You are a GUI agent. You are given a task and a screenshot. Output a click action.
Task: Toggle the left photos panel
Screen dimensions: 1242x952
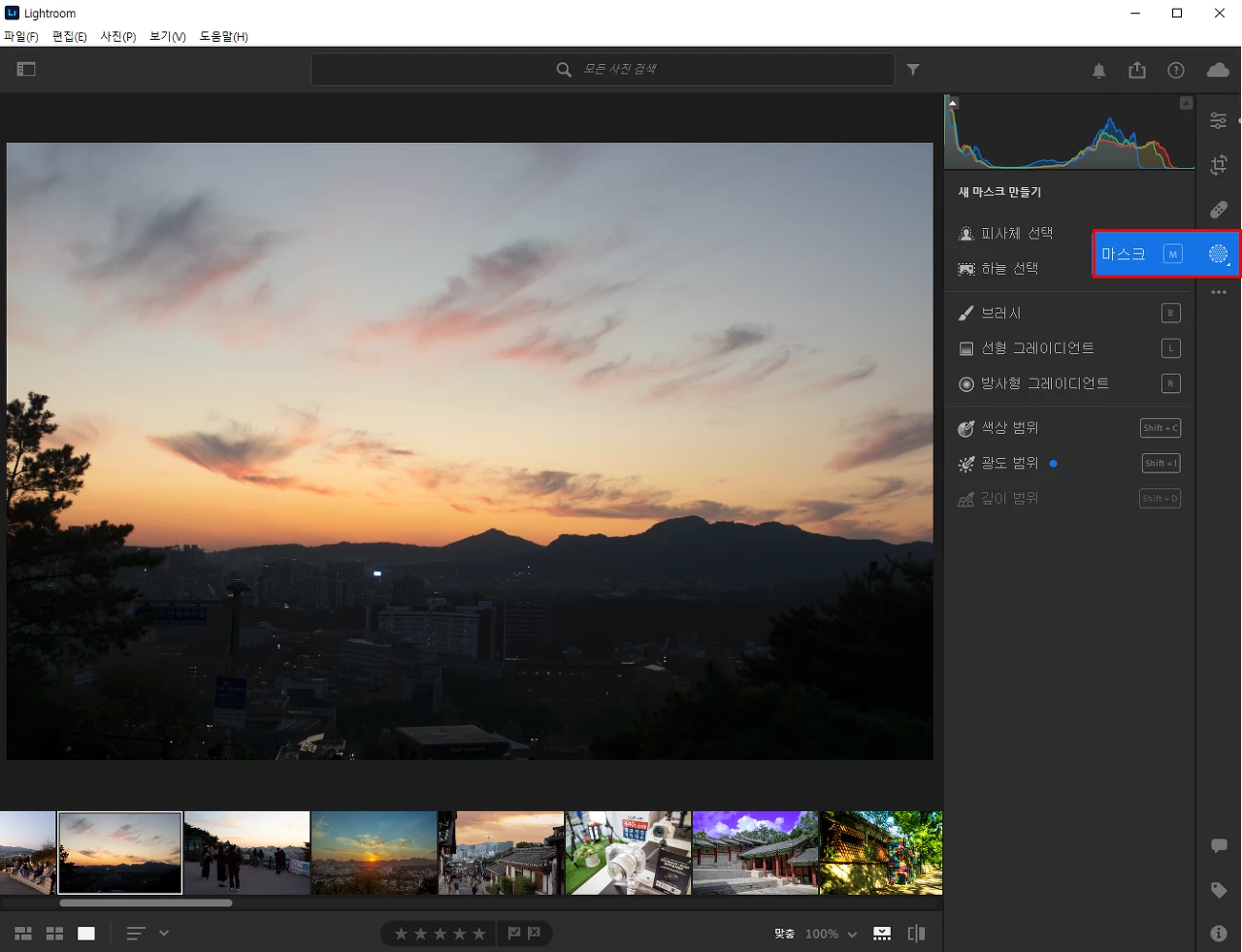26,69
